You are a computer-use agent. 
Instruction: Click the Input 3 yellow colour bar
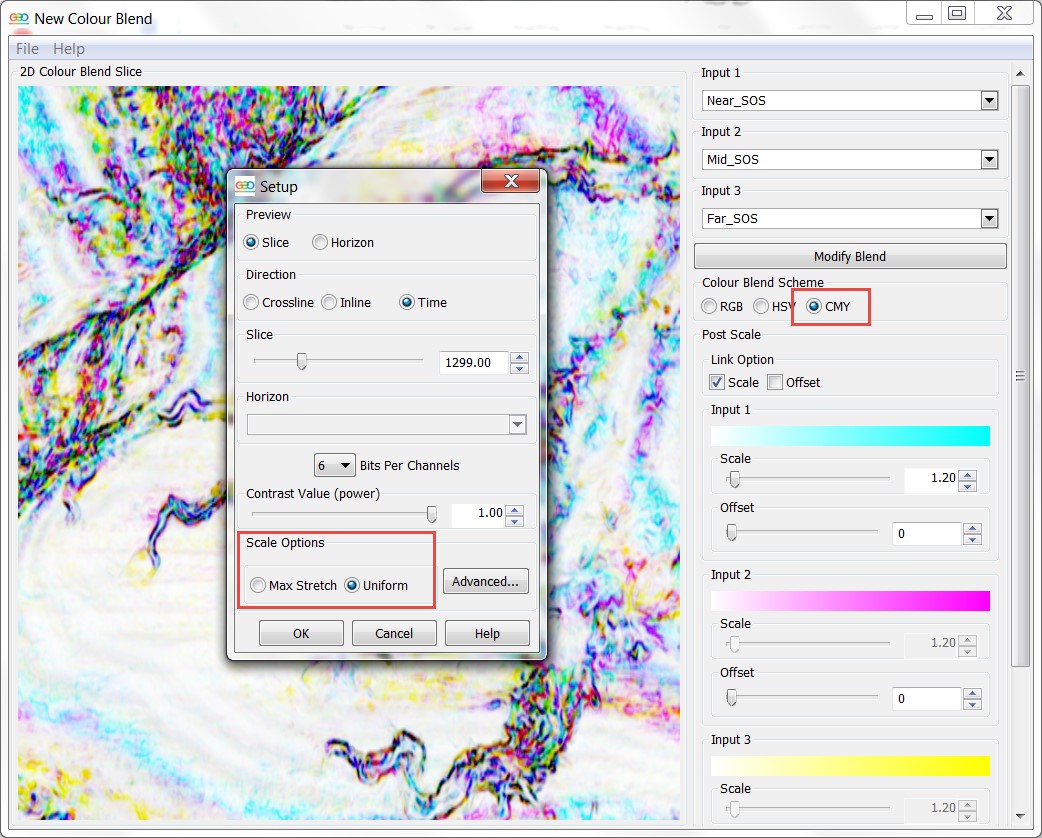(850, 766)
